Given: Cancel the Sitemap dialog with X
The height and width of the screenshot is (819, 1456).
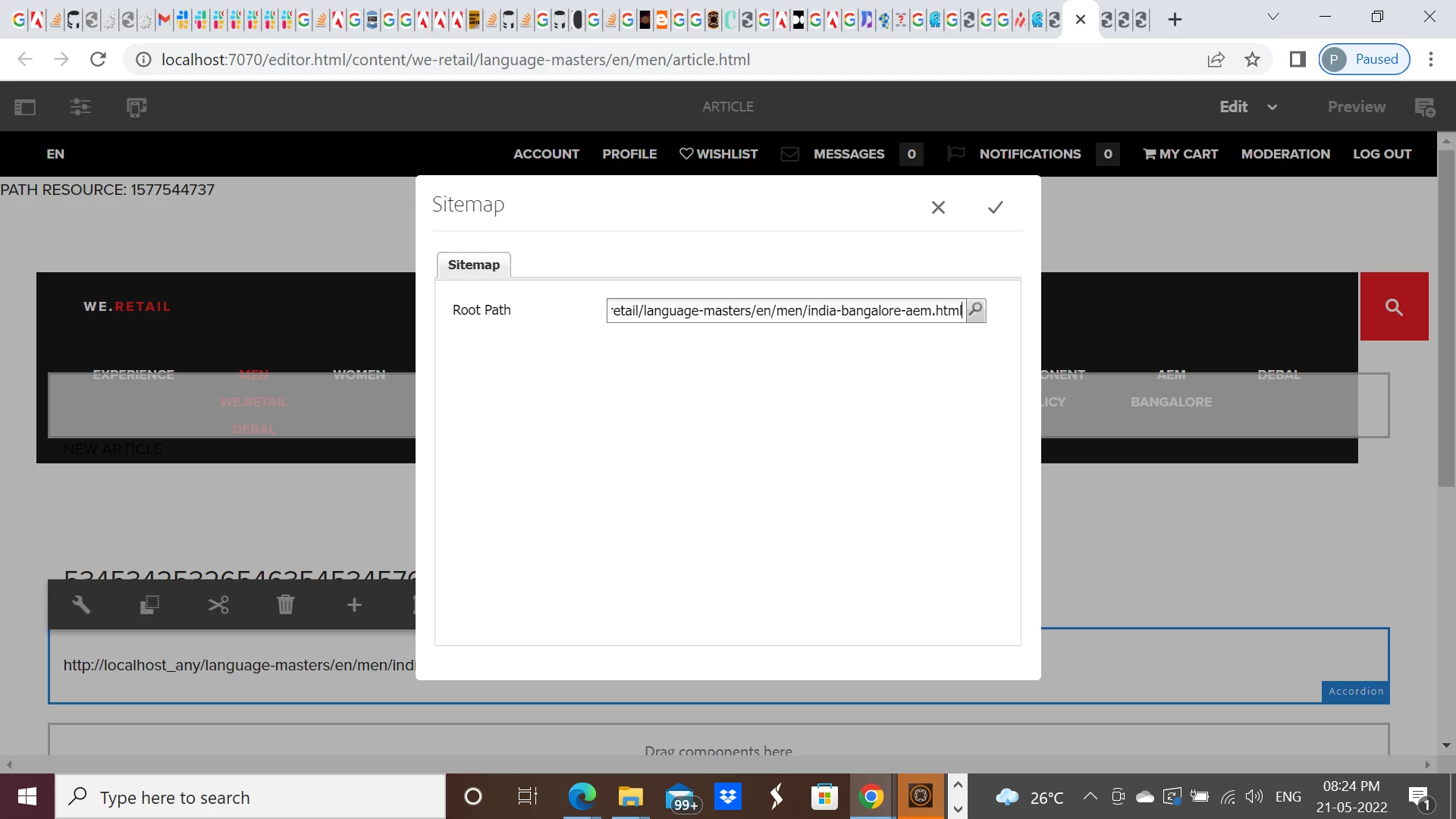Looking at the screenshot, I should (938, 207).
